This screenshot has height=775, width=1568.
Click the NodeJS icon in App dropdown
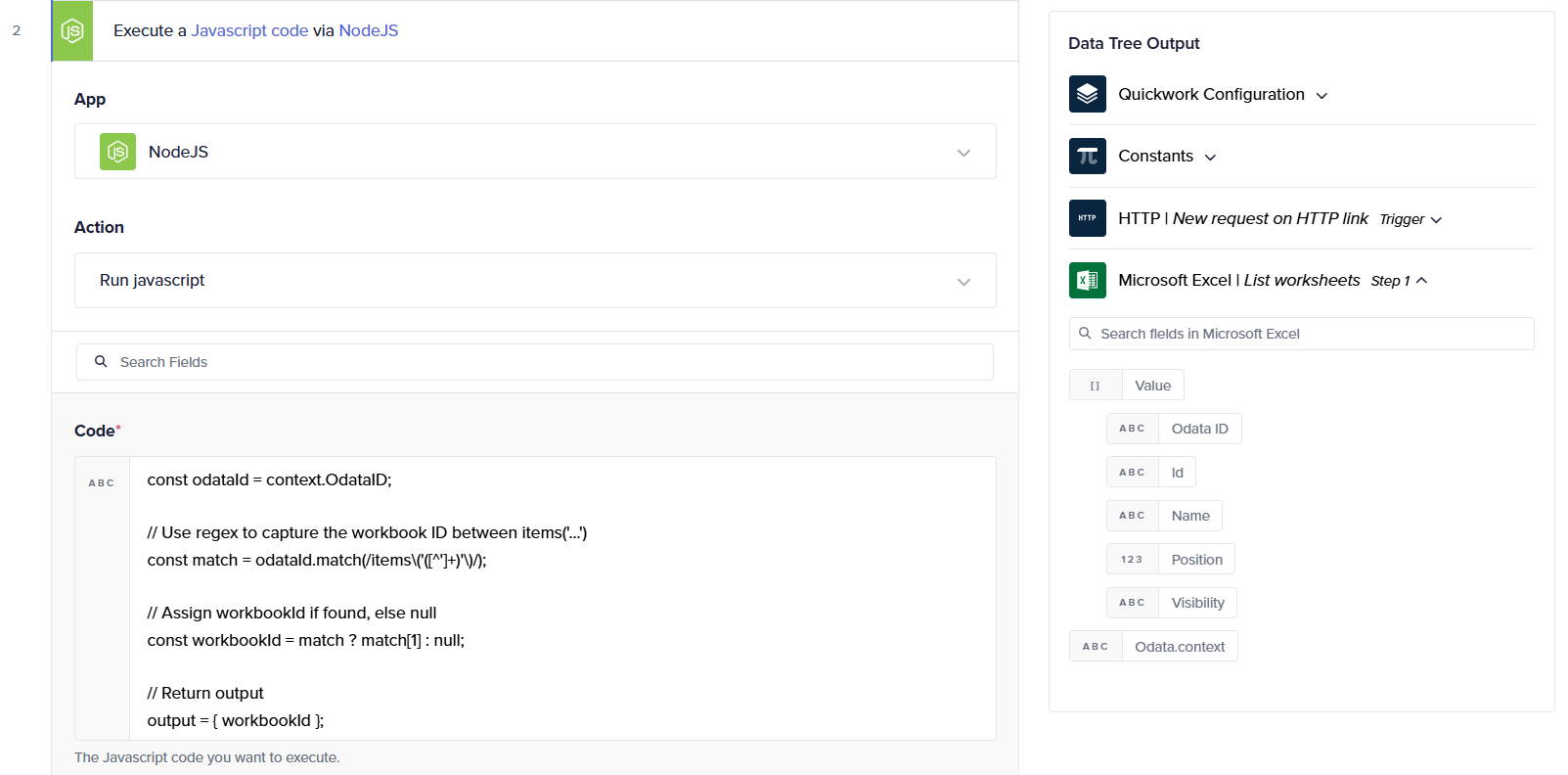point(117,152)
